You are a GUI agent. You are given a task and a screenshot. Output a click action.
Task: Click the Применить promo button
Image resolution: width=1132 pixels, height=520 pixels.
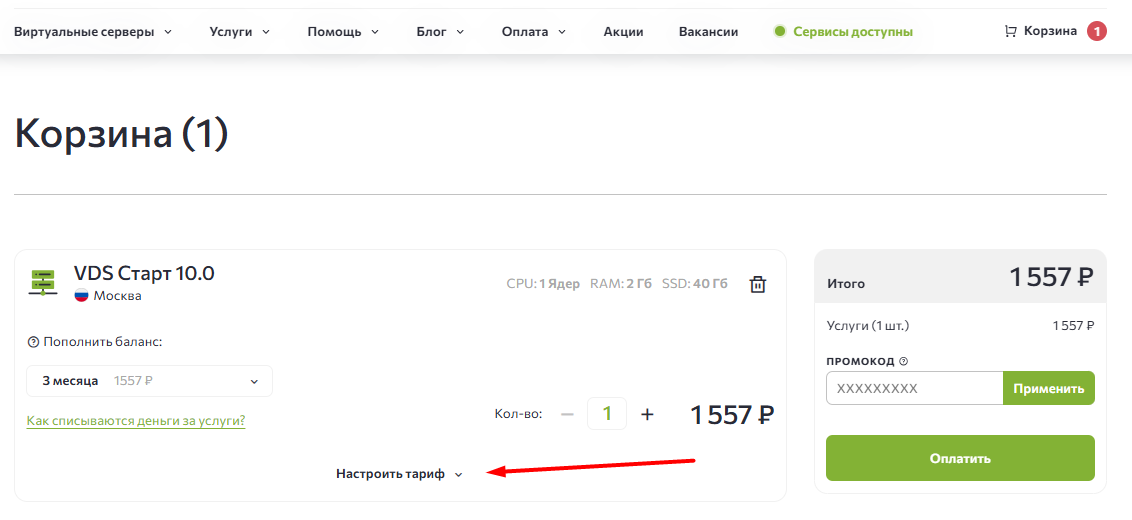click(x=1048, y=389)
